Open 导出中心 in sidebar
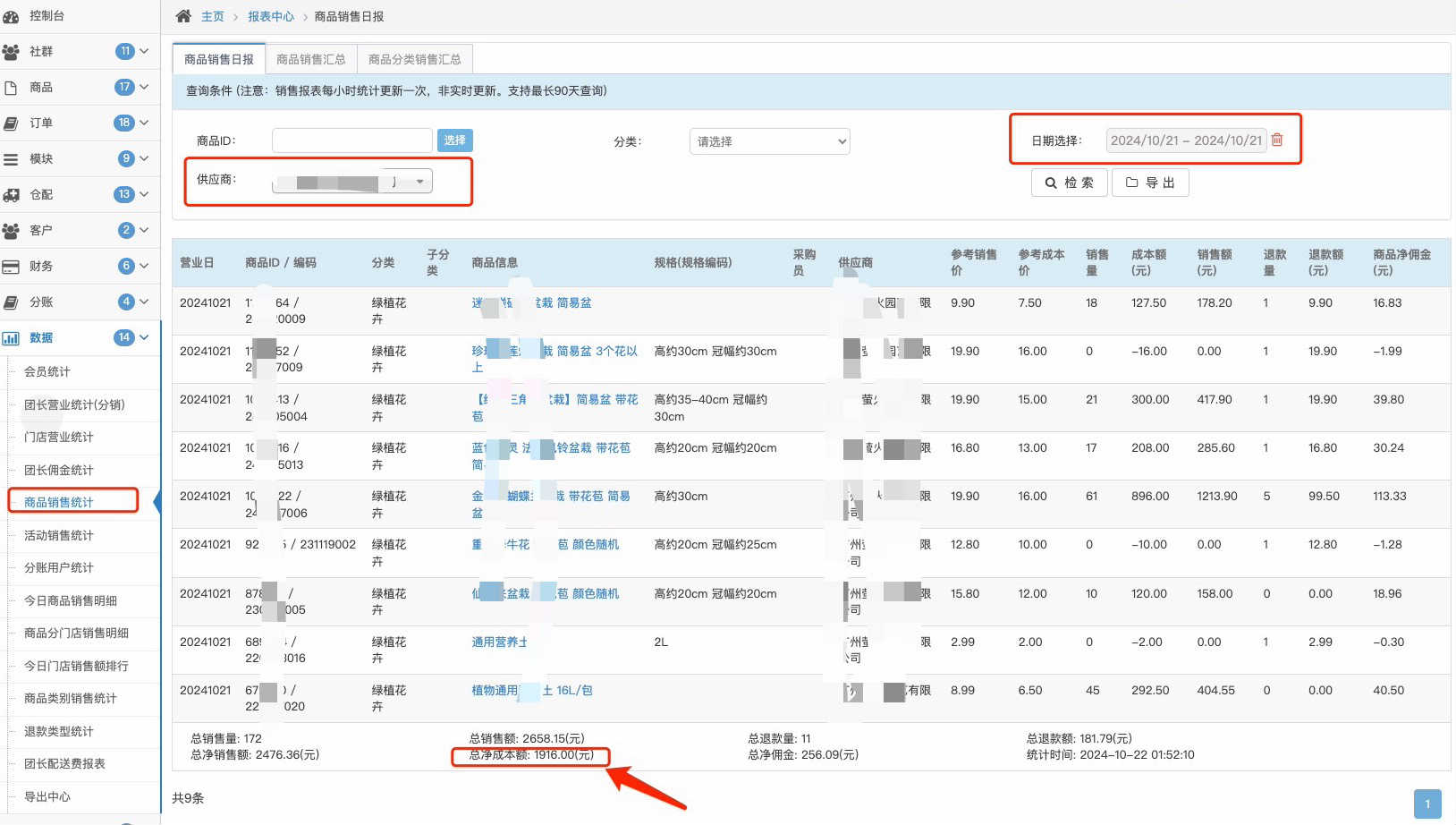The image size is (1456, 825). pyautogui.click(x=47, y=796)
